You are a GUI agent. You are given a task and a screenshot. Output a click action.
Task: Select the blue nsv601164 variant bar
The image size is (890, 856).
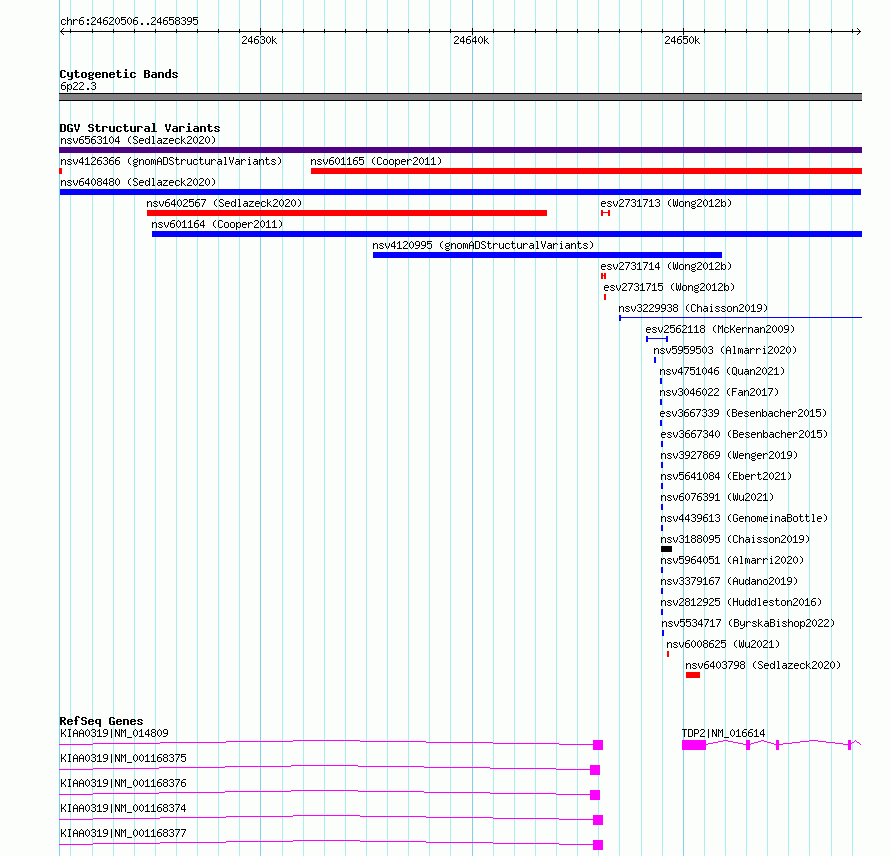point(507,234)
